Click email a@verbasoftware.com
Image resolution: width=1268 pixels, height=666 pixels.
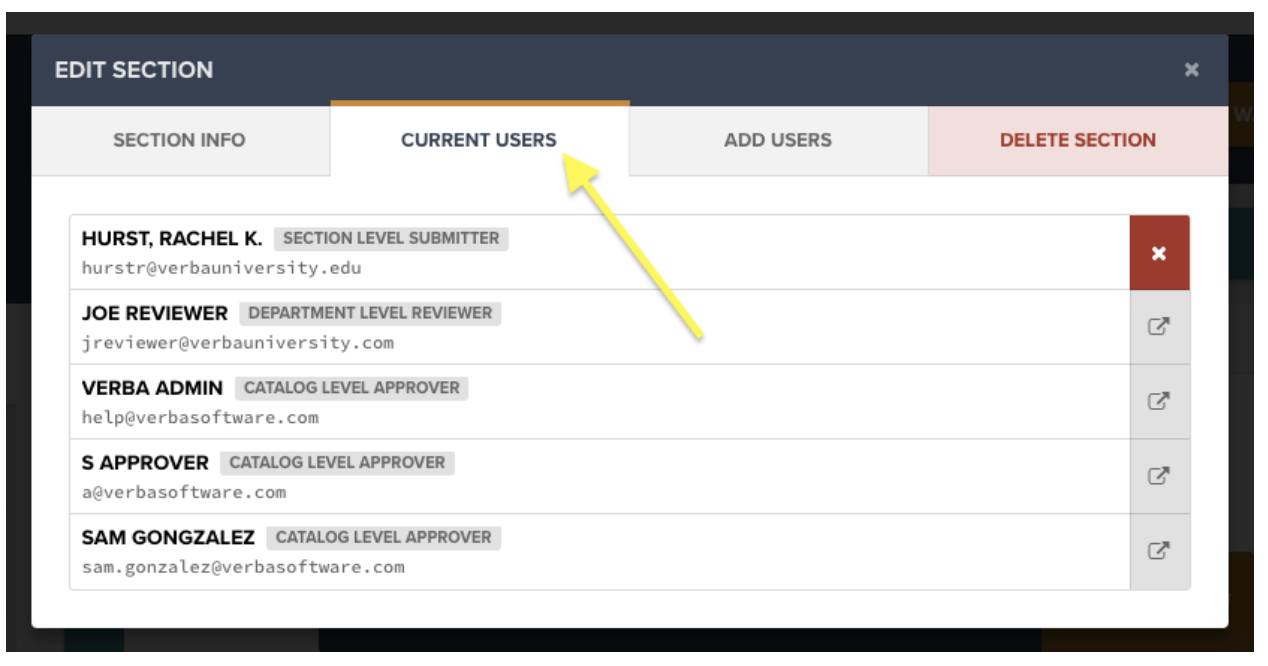point(184,492)
